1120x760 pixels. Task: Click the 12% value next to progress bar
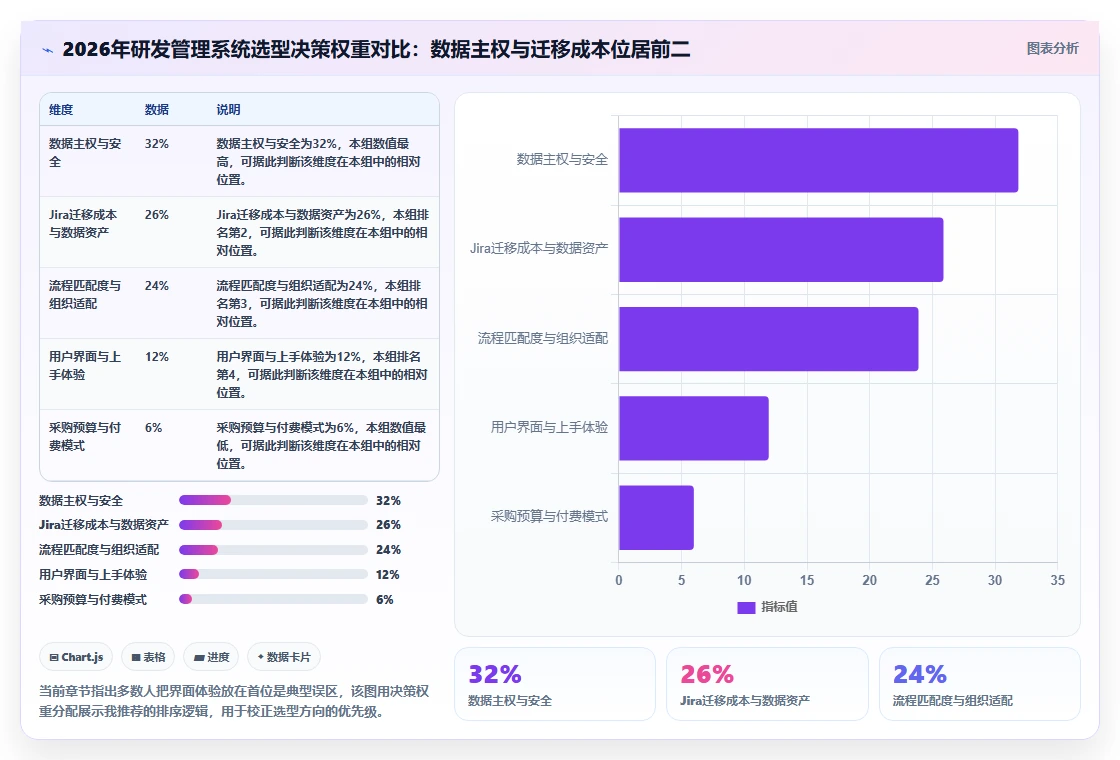pos(388,575)
